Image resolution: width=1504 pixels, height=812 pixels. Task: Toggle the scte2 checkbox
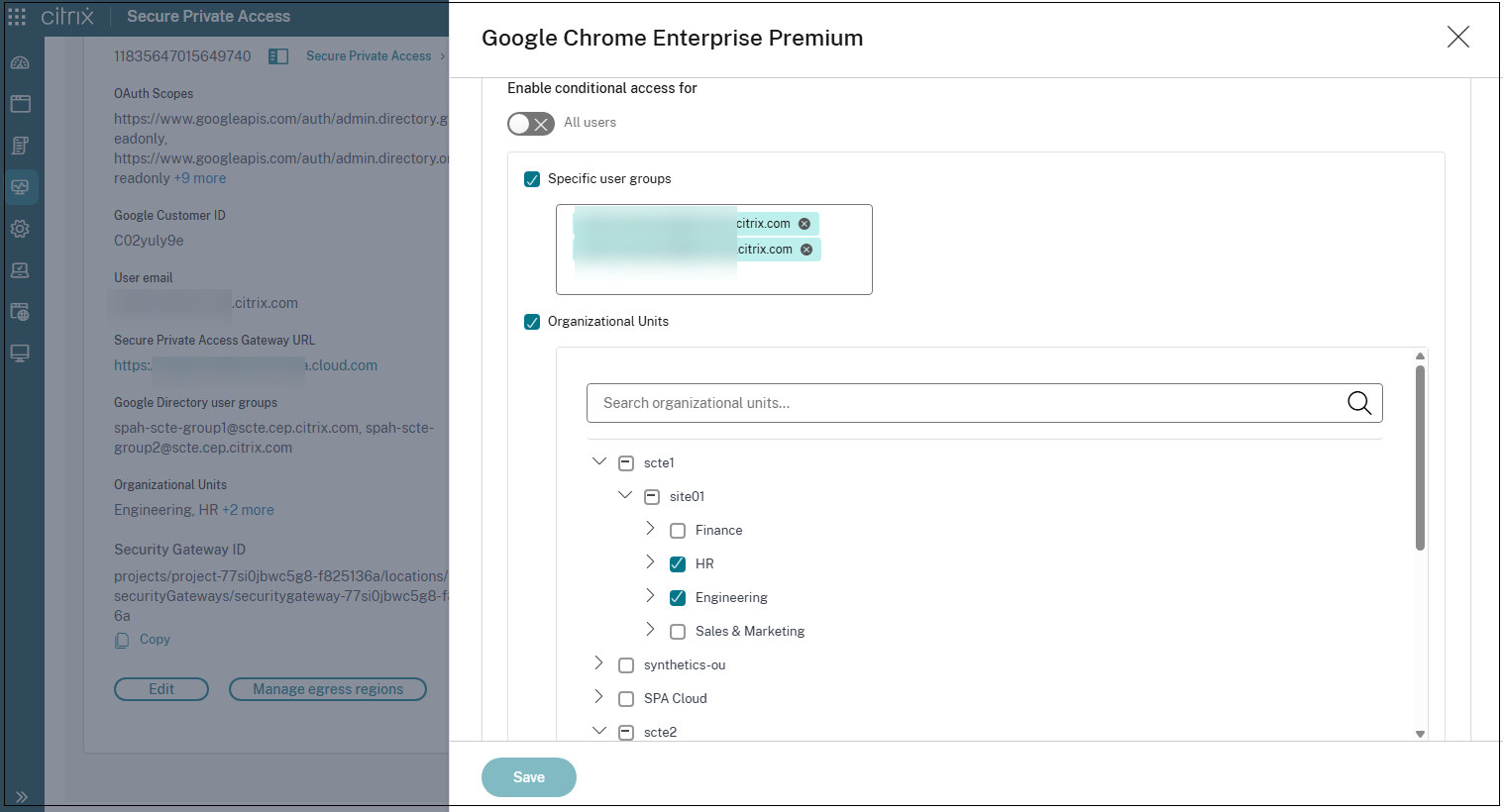click(x=626, y=733)
